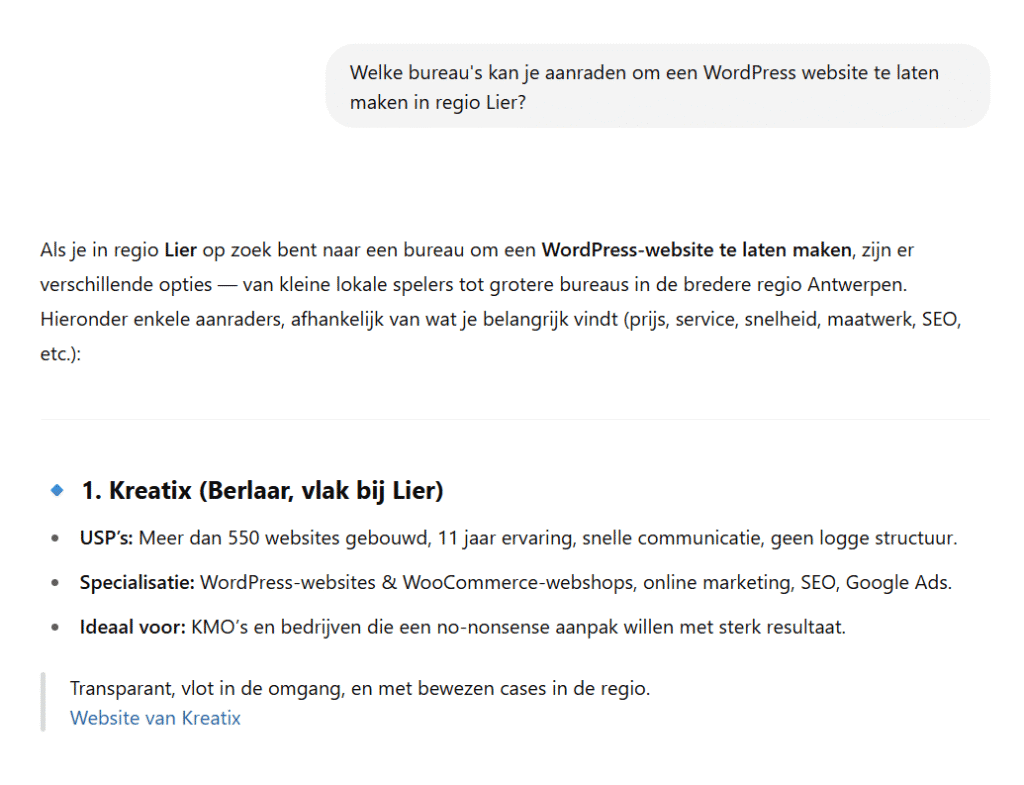Click the bullet dot before "USP's"
The width and height of the screenshot is (1024, 785).
tap(56, 539)
